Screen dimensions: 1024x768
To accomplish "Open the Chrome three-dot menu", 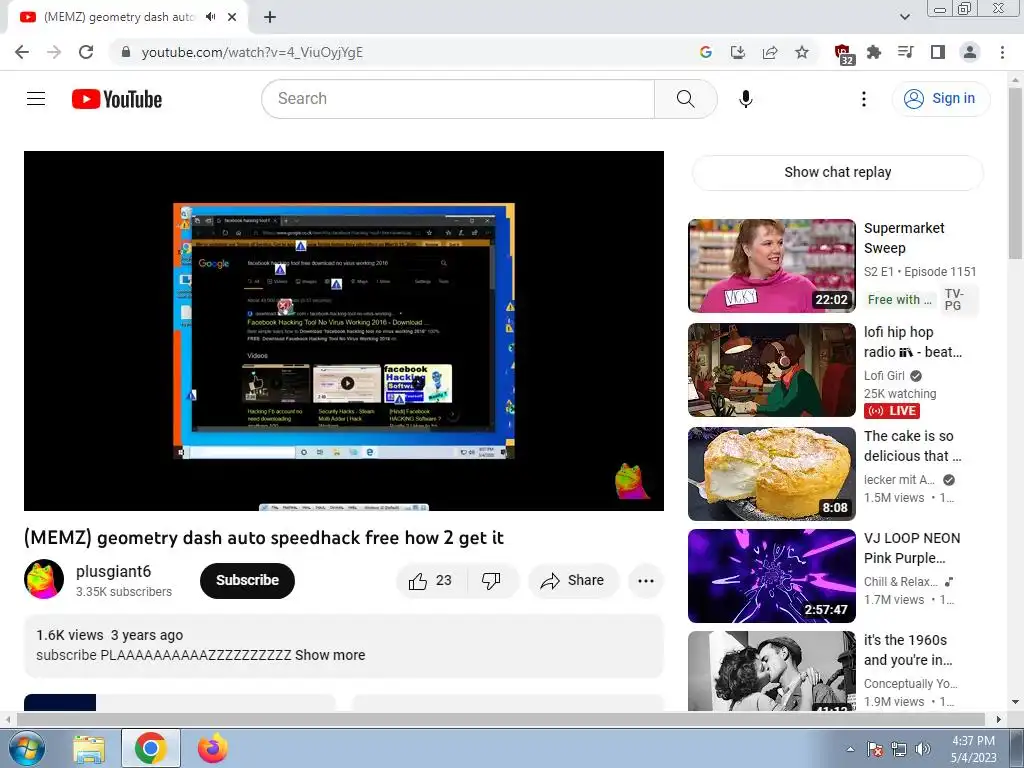I will 1002,52.
